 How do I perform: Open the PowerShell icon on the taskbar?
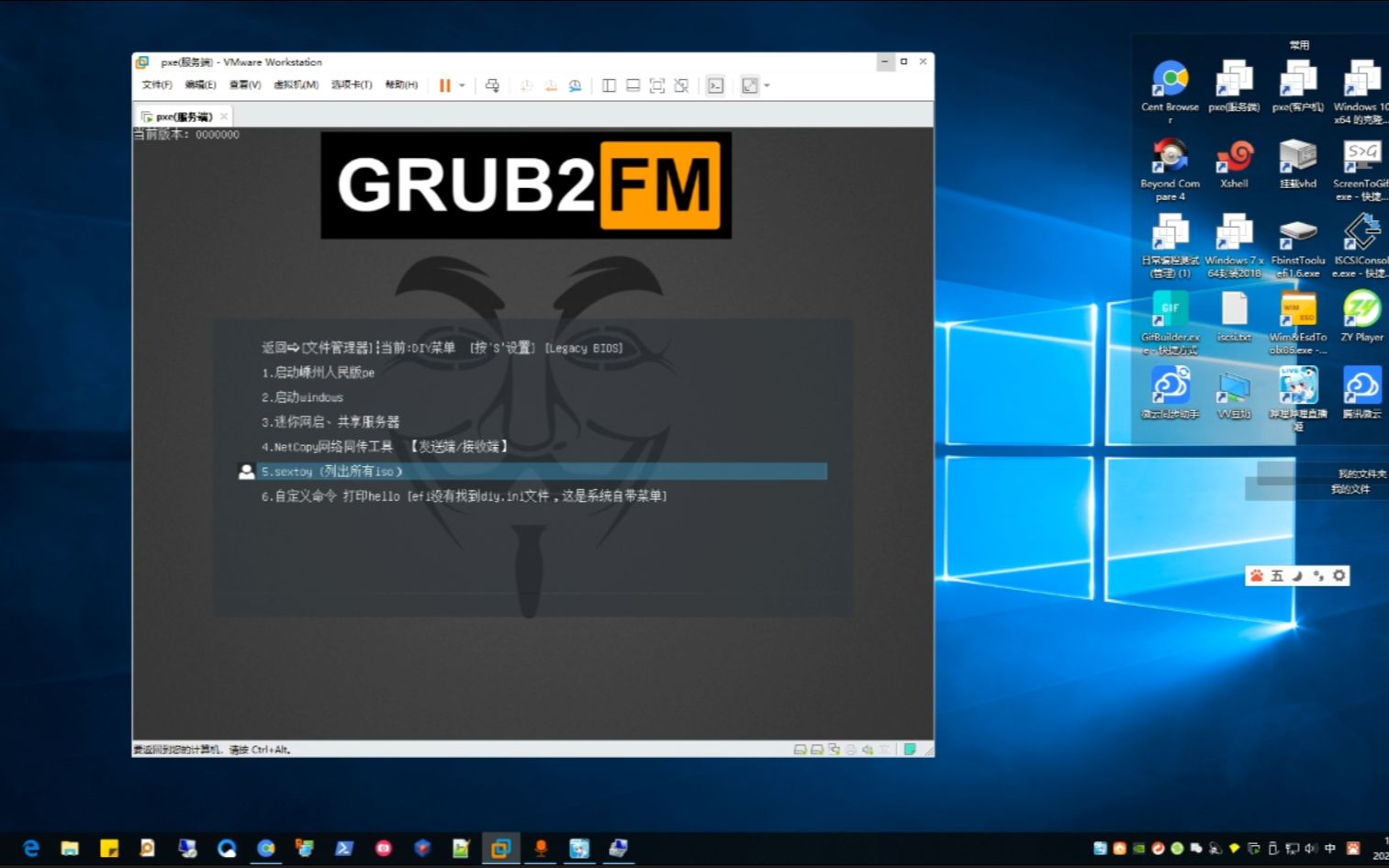coord(344,849)
